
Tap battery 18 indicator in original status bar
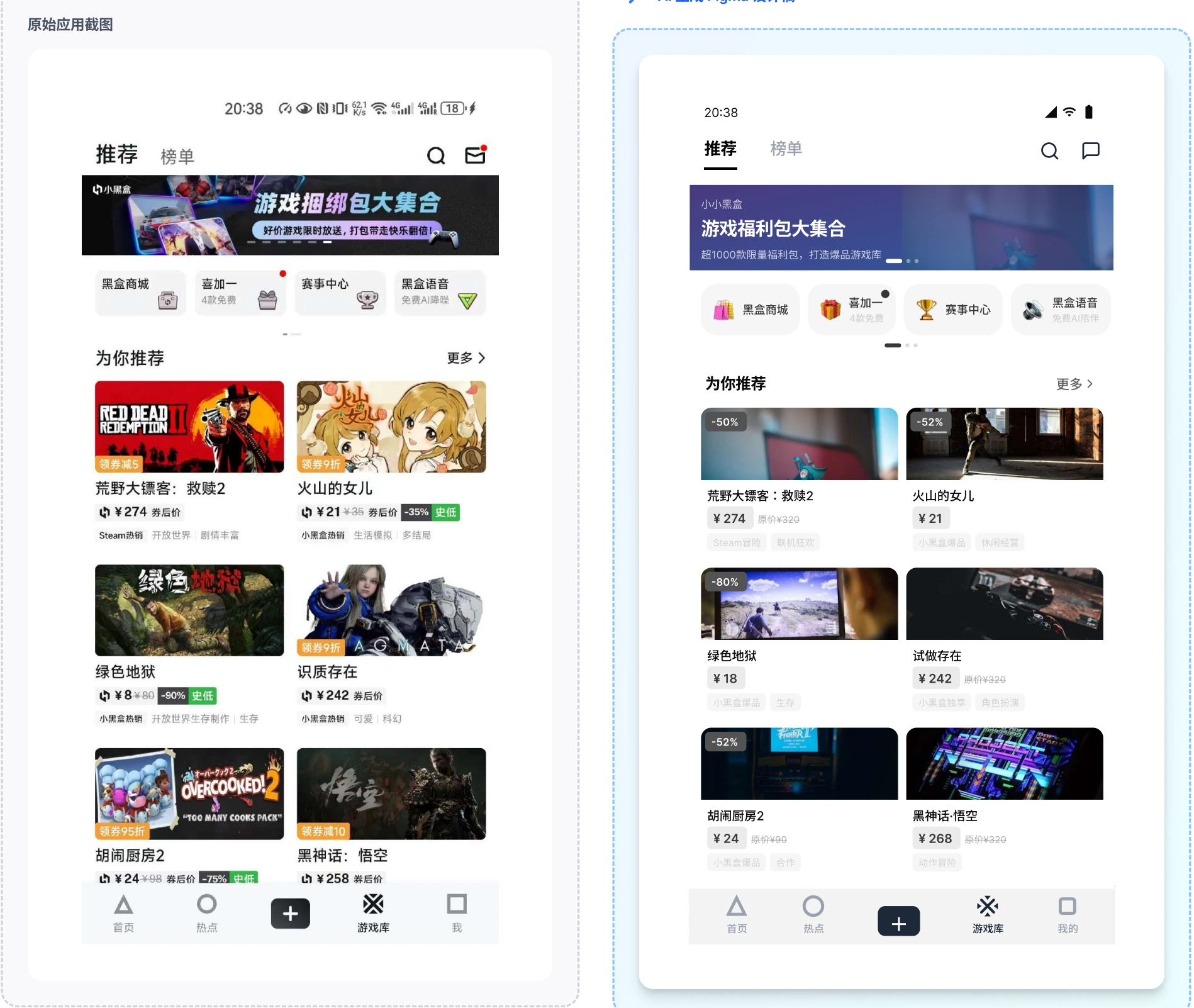click(454, 108)
